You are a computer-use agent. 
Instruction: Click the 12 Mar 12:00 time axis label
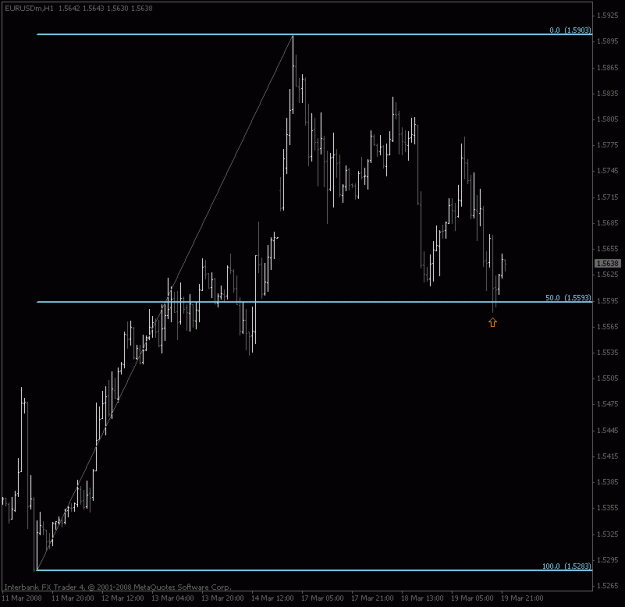click(122, 598)
